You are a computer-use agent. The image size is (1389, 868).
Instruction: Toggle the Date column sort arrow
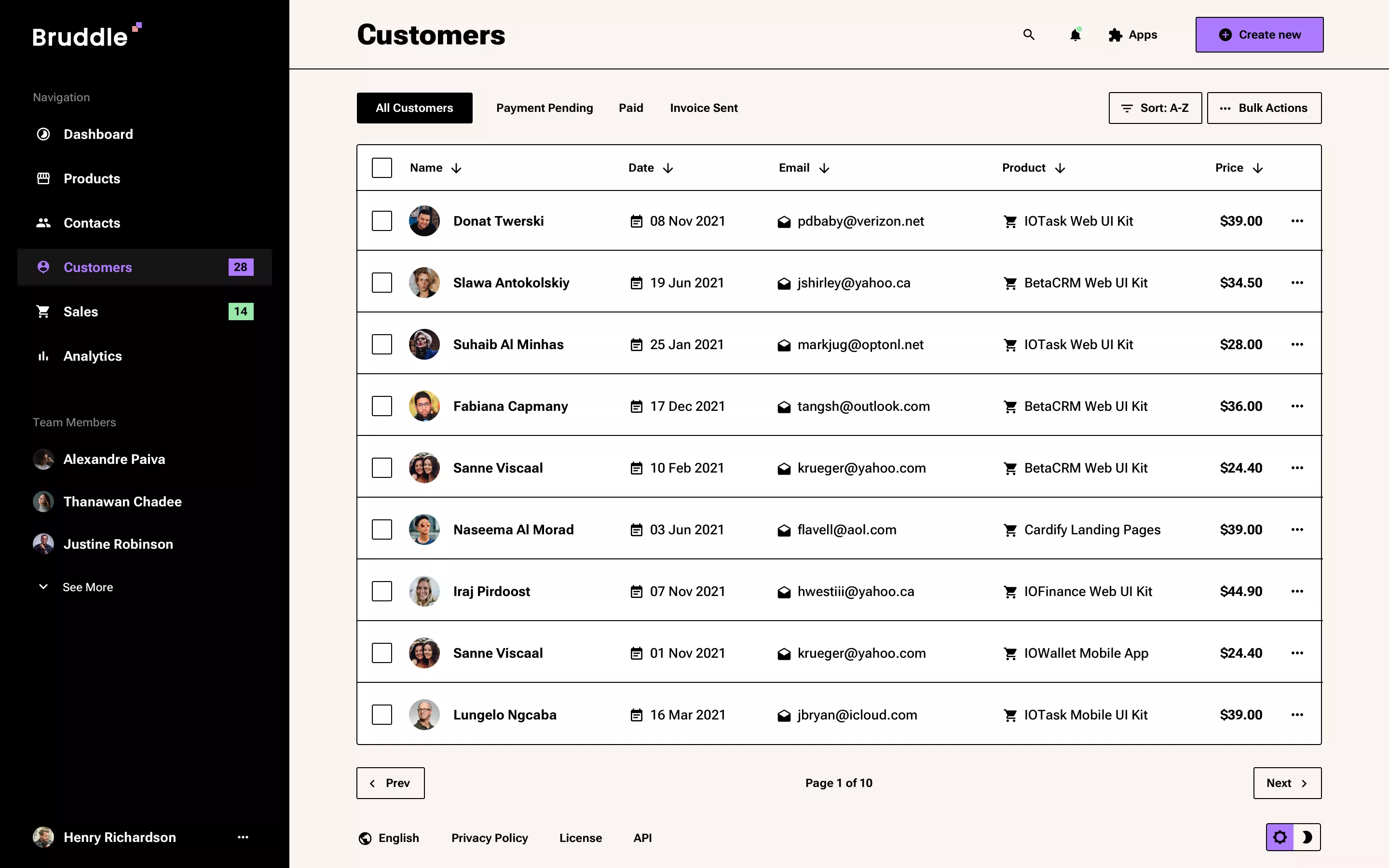click(x=668, y=168)
